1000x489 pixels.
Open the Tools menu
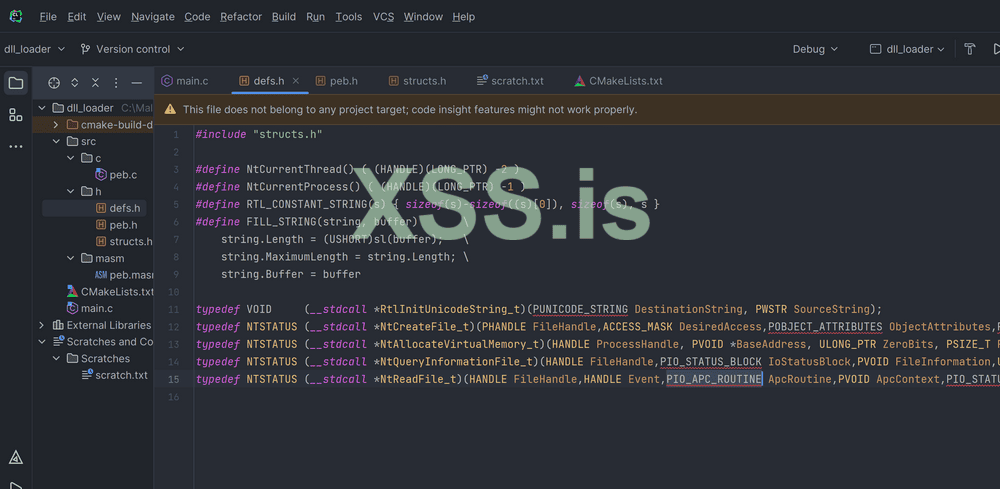point(349,17)
